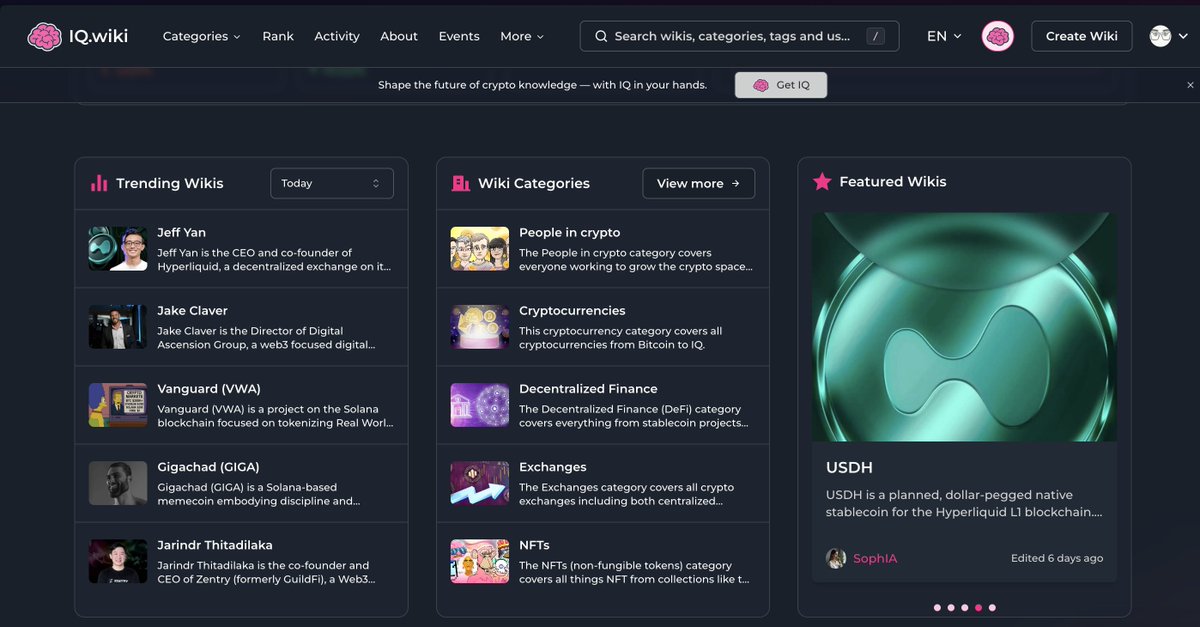Click View more categories button
The width and height of the screenshot is (1200, 627).
(698, 183)
